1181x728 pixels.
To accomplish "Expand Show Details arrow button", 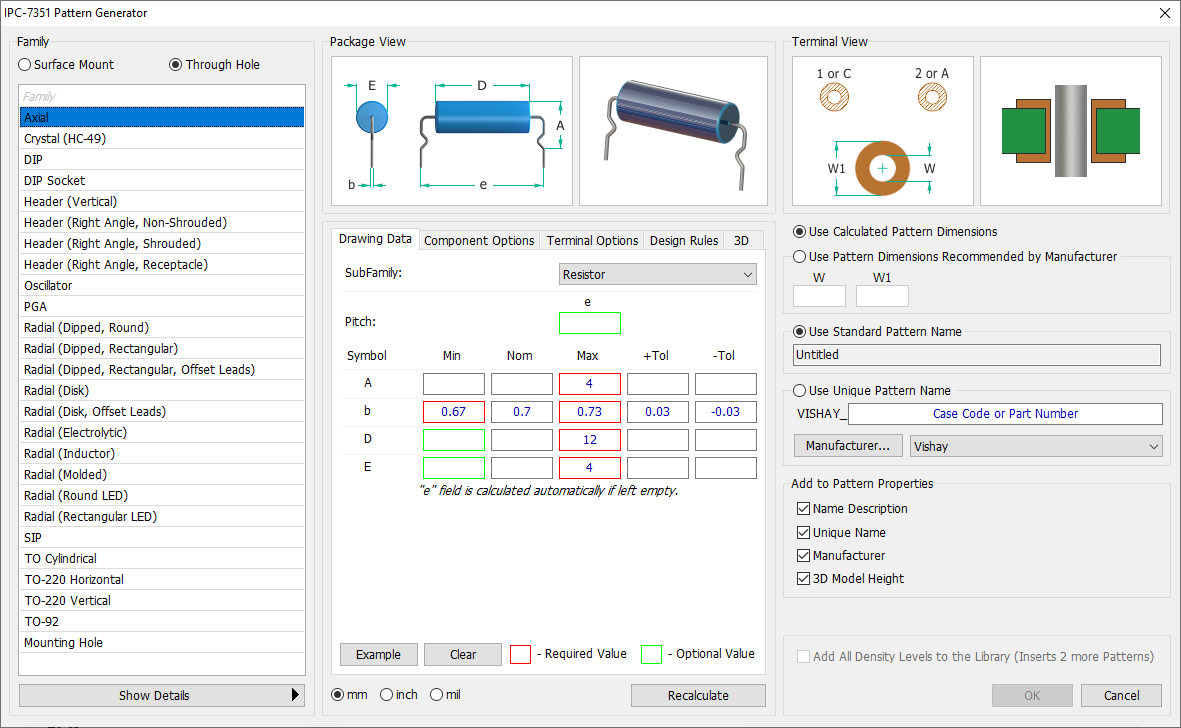I will 162,696.
